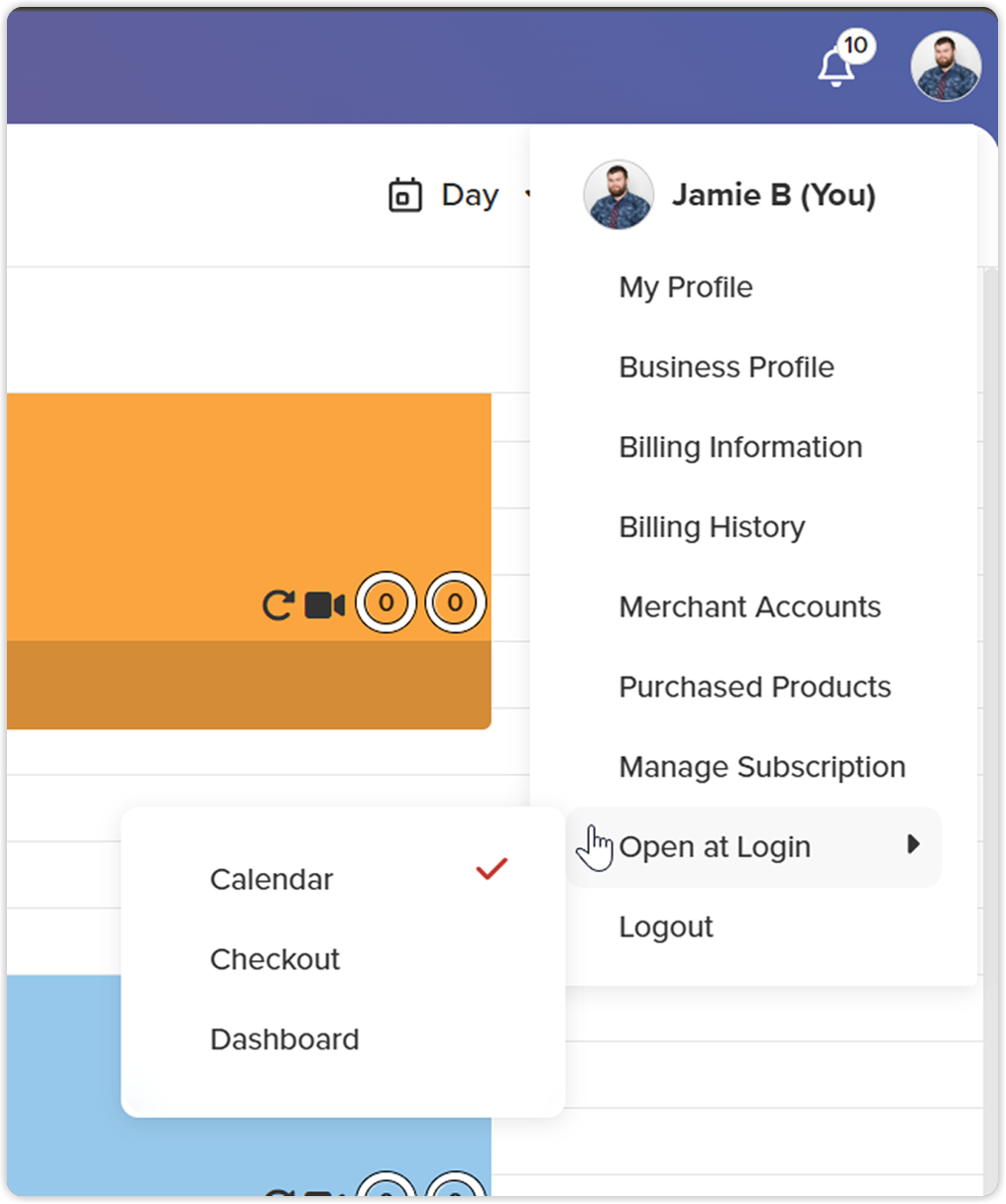The image size is (1006, 1204).
Task: Click the recurring icon on orange appointment
Action: (x=279, y=604)
